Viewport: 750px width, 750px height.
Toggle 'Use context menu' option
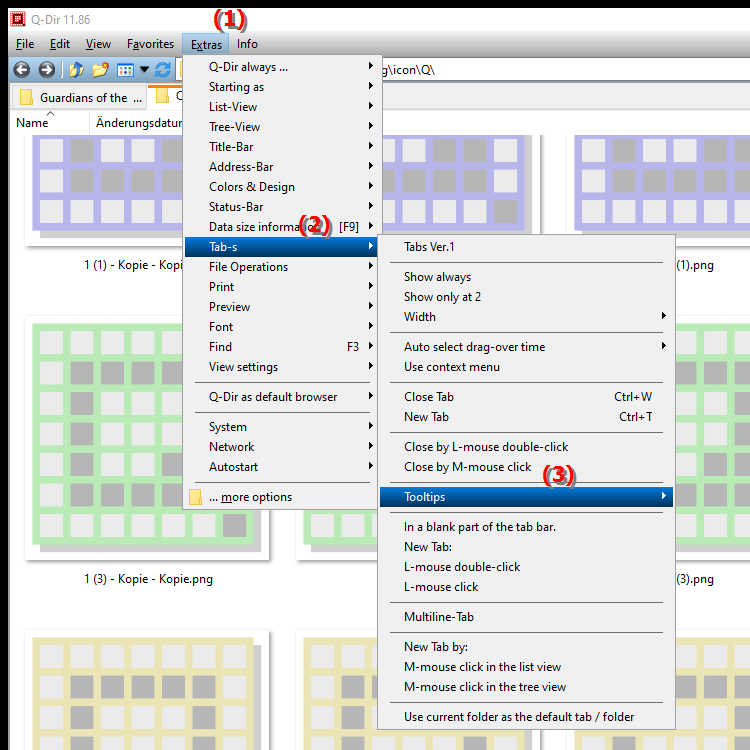point(526,367)
